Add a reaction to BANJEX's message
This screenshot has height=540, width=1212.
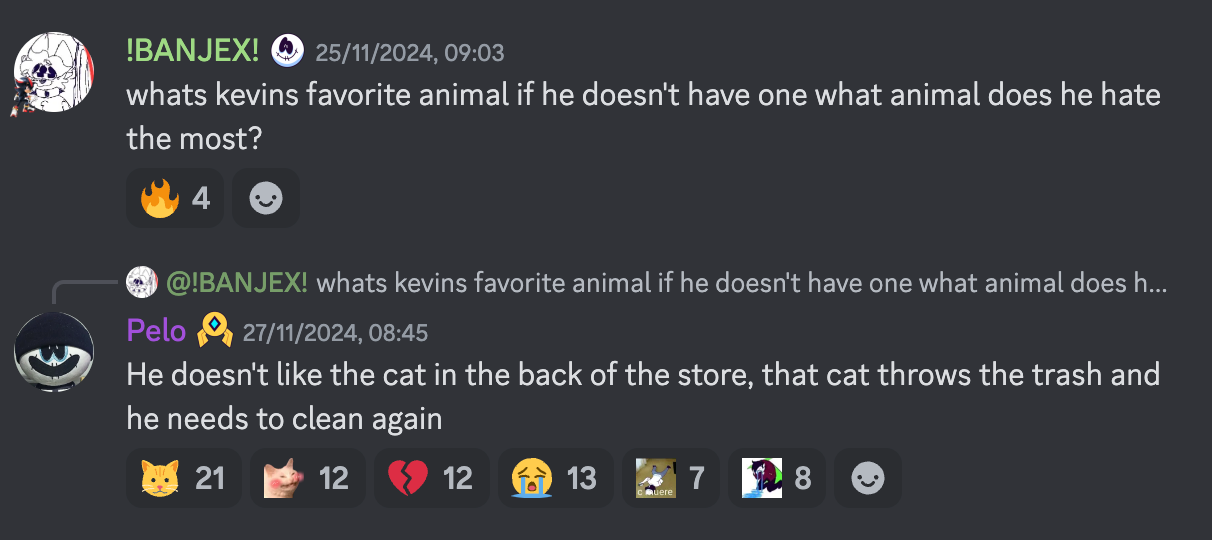(266, 199)
